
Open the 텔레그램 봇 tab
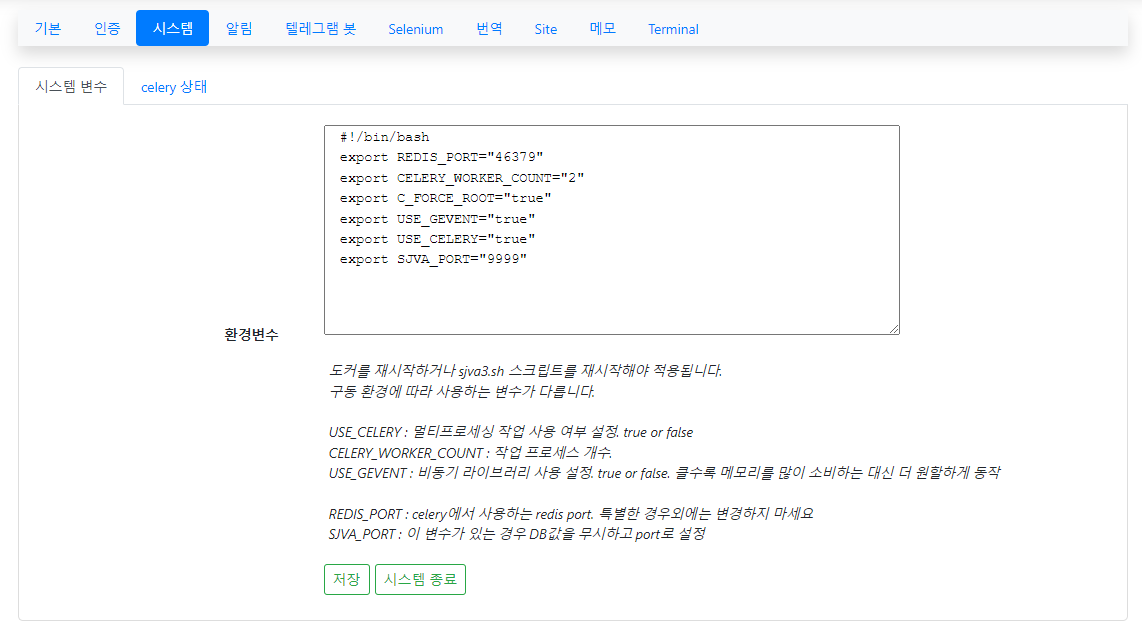tap(320, 29)
